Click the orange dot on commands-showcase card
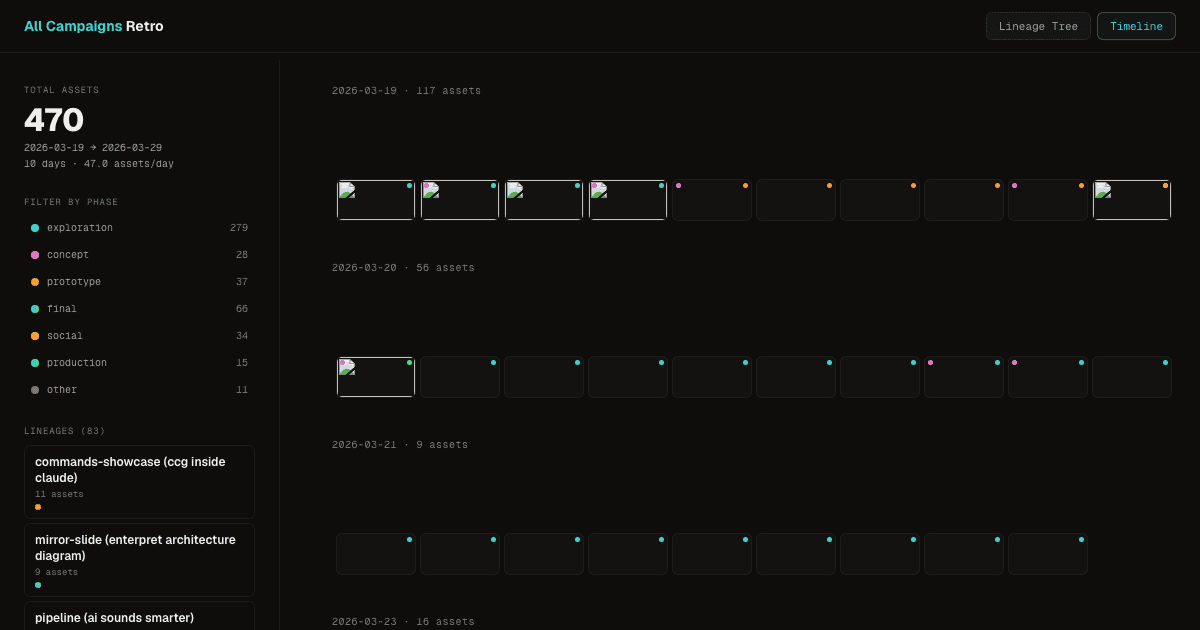This screenshot has height=630, width=1200. point(38,507)
